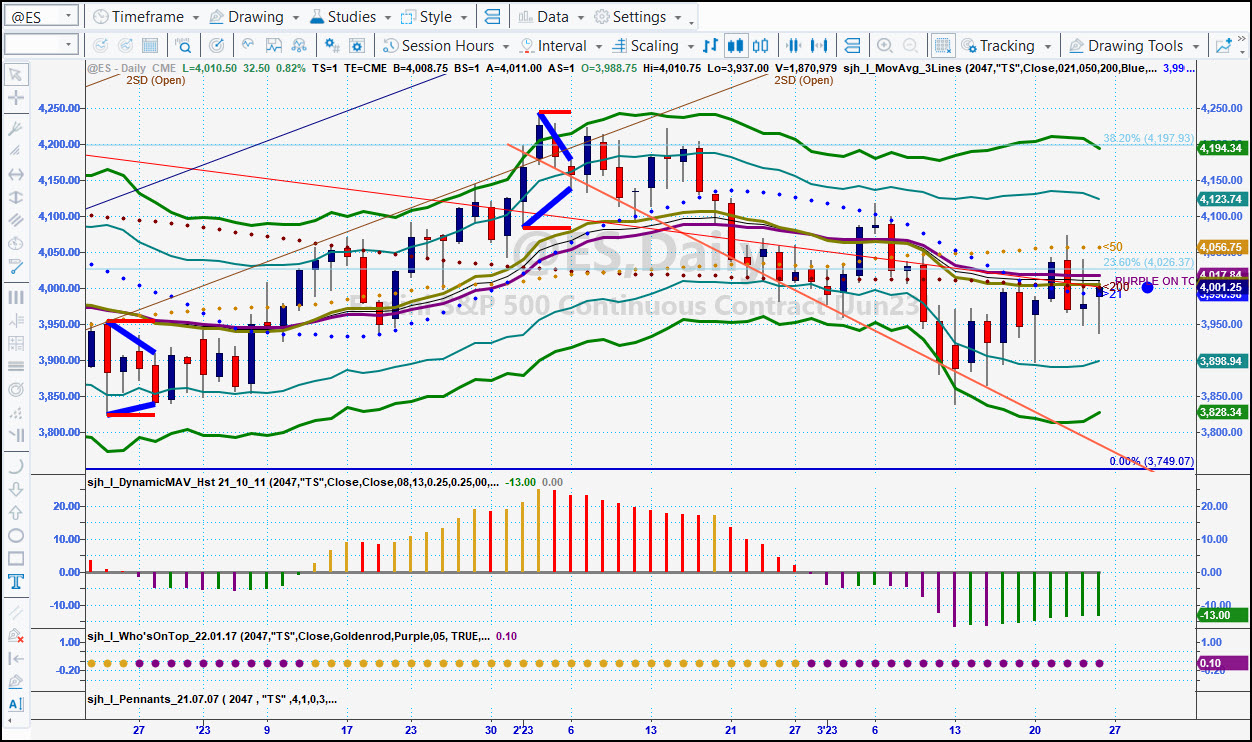
Task: Switch to OHLC bar chart style
Action: pos(711,46)
